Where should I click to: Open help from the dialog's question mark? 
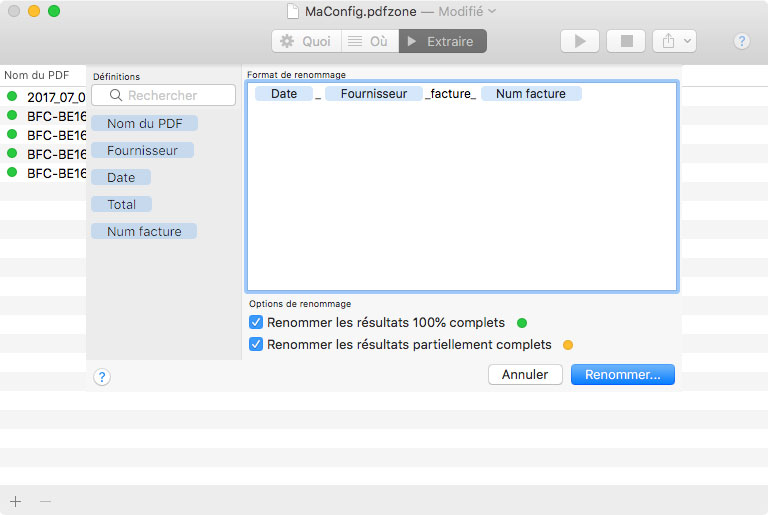click(x=102, y=377)
